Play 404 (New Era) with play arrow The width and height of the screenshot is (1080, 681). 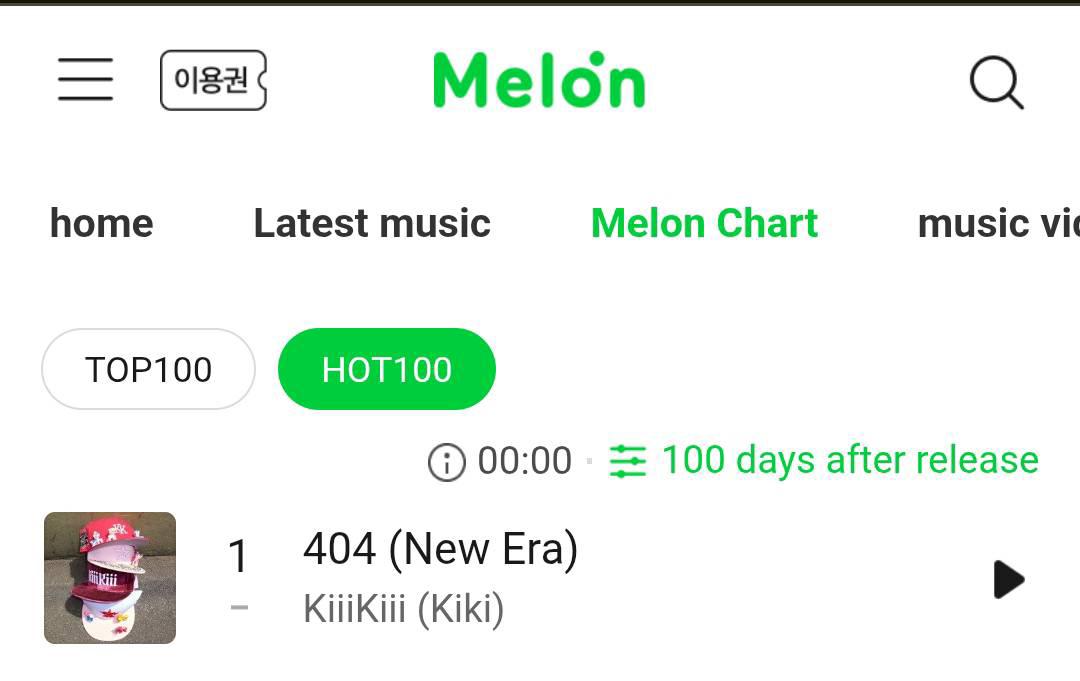[x=1008, y=579]
